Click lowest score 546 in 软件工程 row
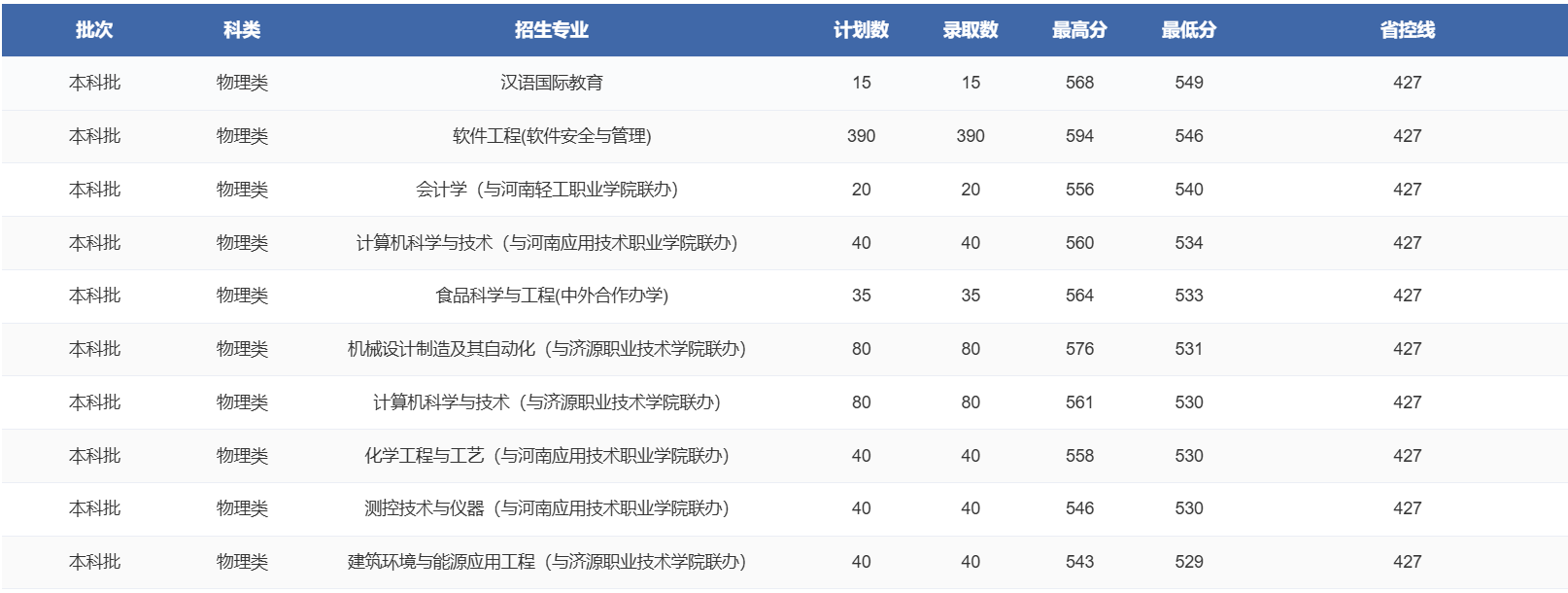 (x=1189, y=136)
